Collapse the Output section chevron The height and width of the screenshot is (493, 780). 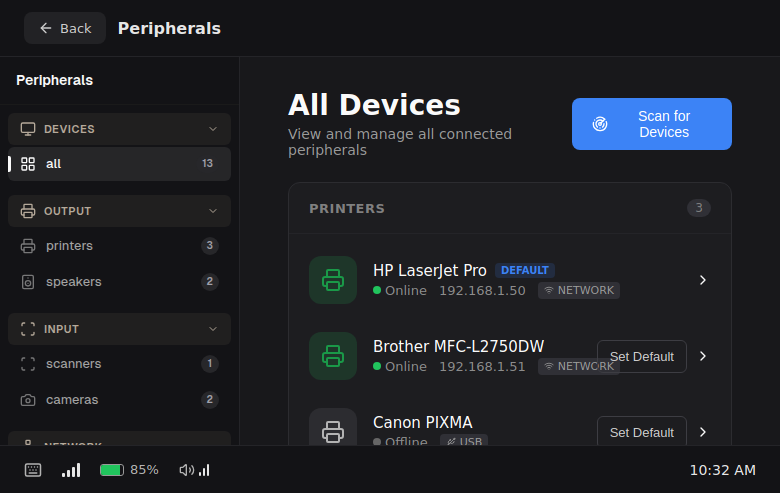coord(212,211)
